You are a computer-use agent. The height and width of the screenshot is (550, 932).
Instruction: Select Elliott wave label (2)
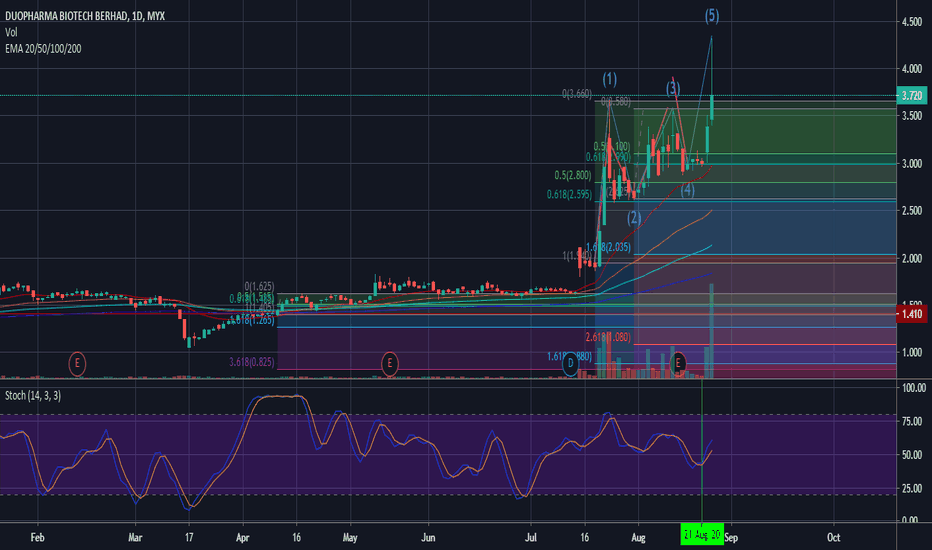(634, 217)
